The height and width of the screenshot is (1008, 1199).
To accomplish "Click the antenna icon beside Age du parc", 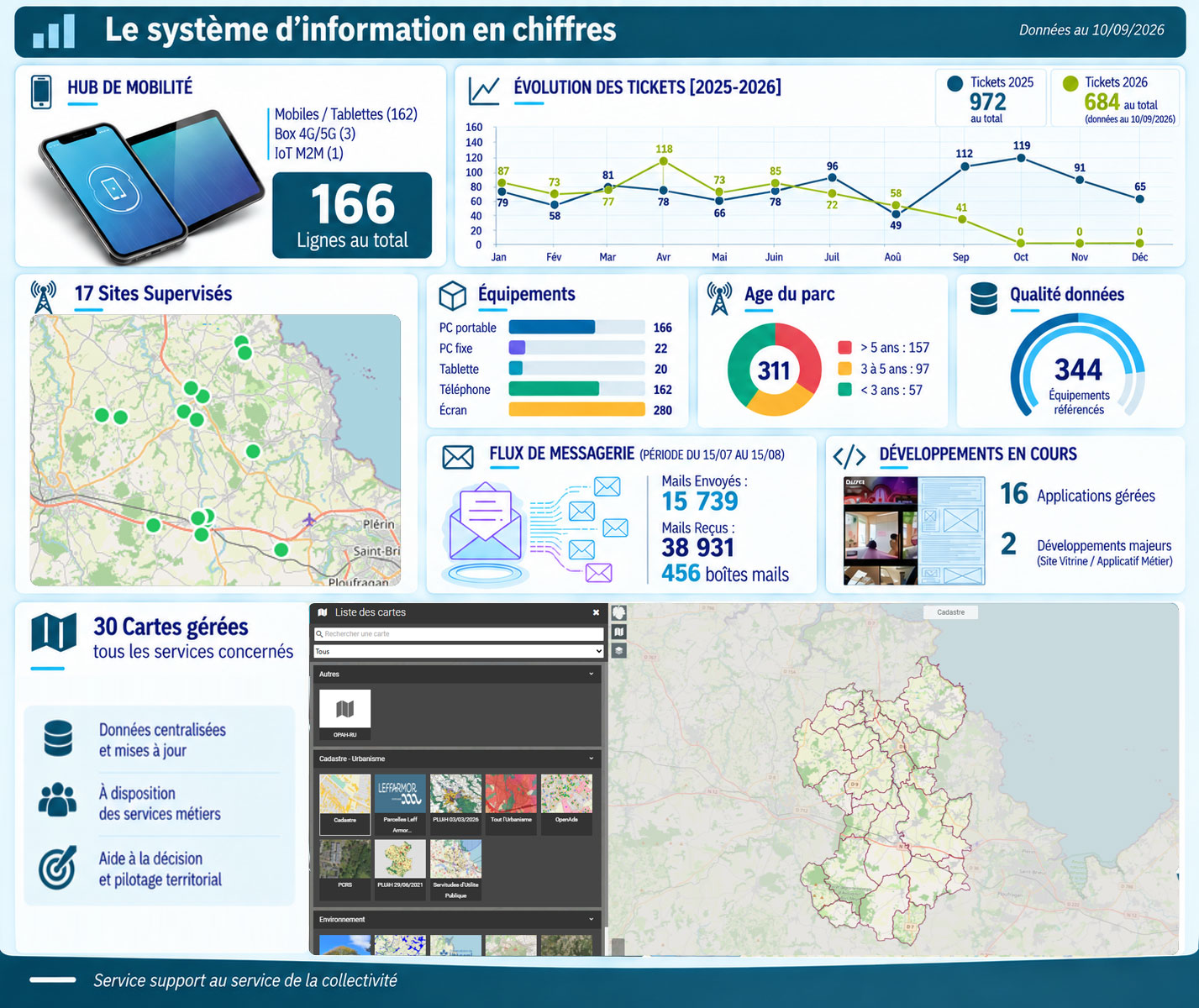I will 719,298.
